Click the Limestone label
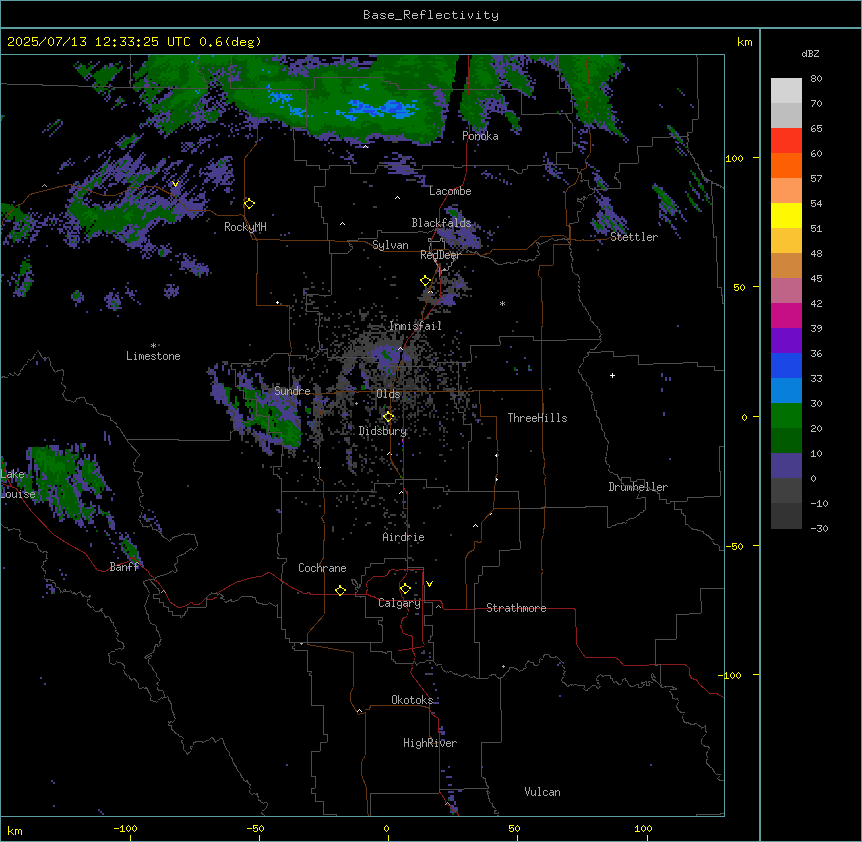The width and height of the screenshot is (862, 842). [153, 356]
